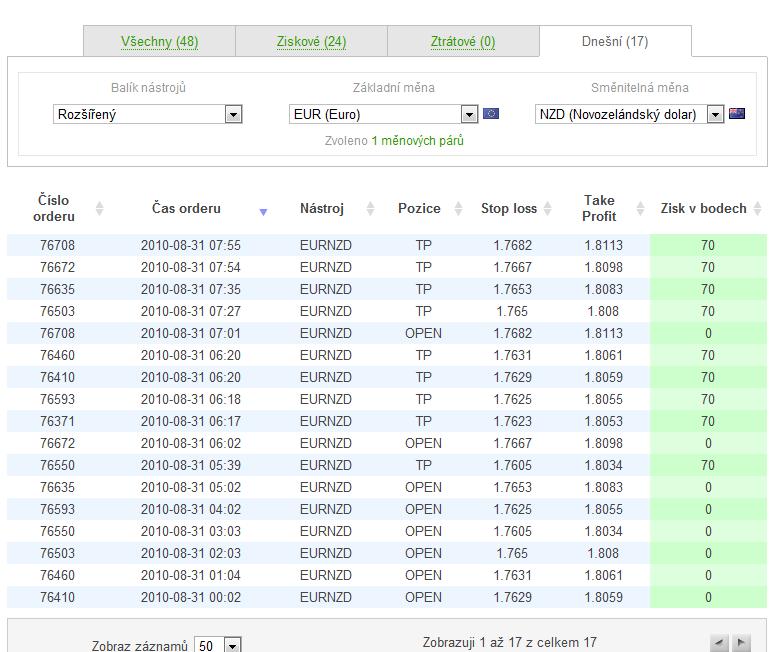Go to previous page arrow

(719, 643)
